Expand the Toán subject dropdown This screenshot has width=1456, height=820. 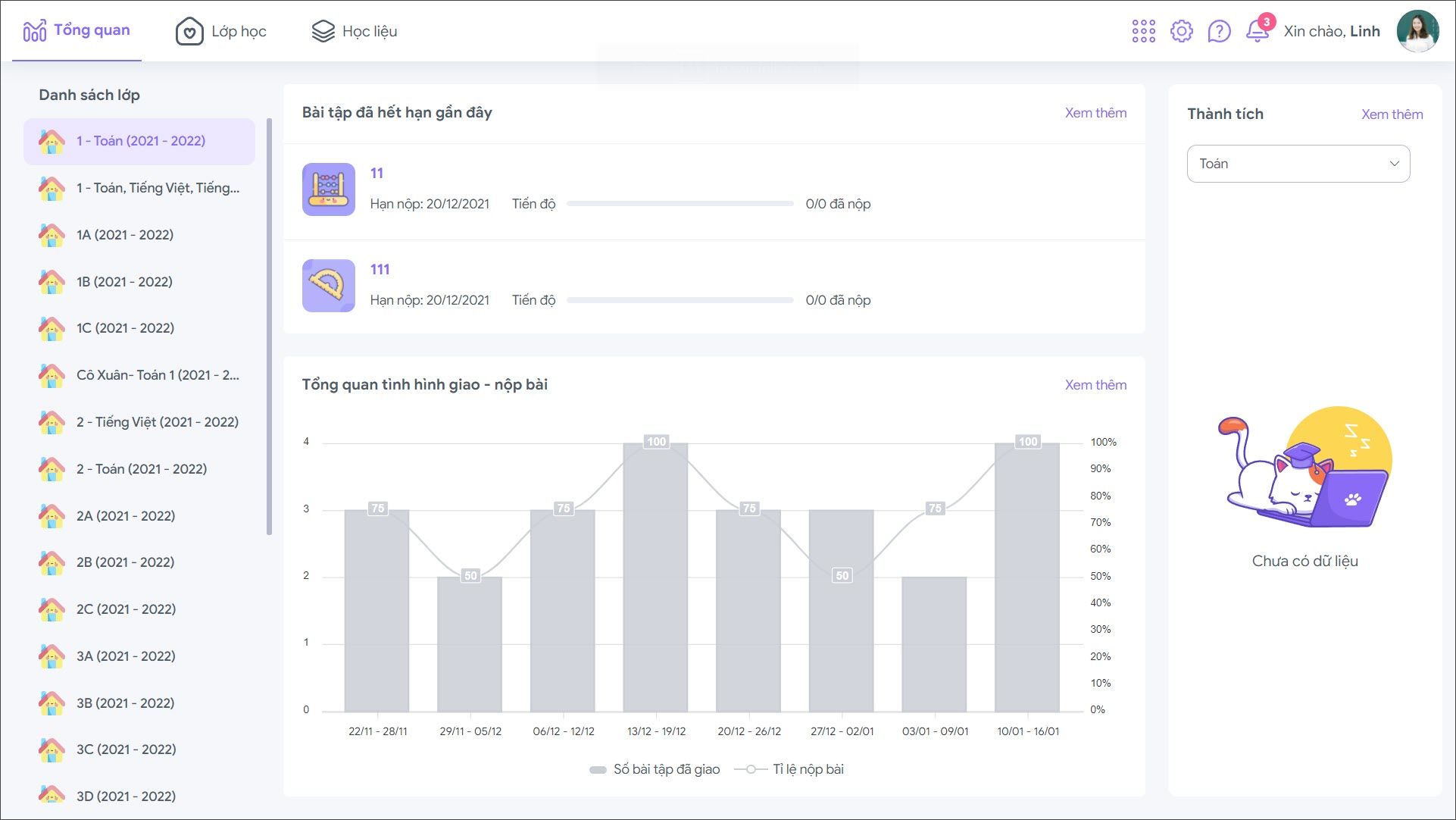pos(1298,164)
